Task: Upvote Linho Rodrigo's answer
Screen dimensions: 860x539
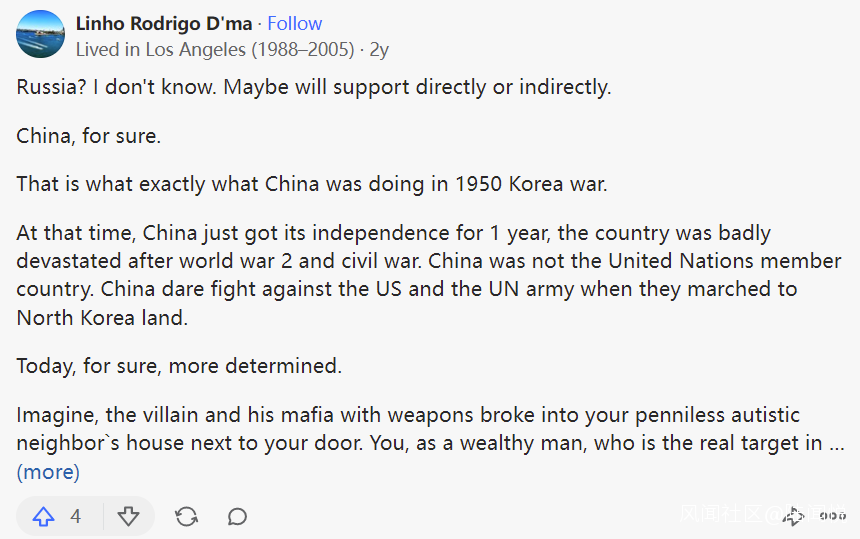Action: point(44,516)
